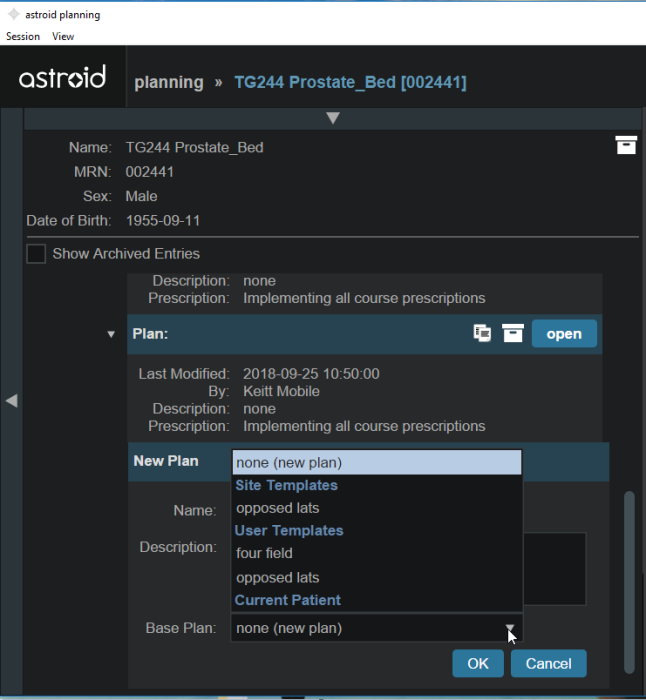Viewport: 646px width, 700px height.
Task: Confirm new plan with OK button
Action: [478, 663]
